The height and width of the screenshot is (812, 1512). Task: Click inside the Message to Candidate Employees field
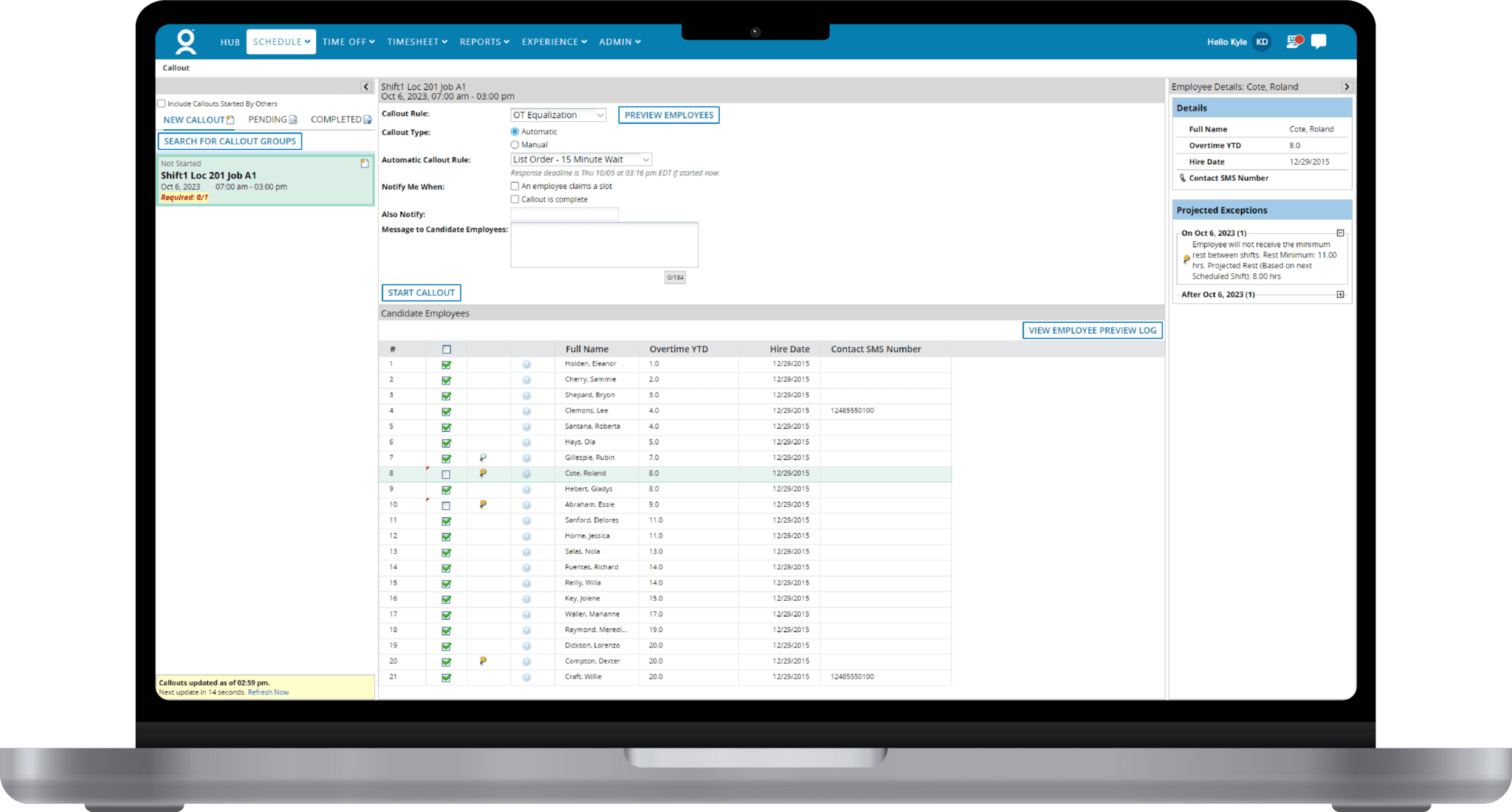[x=603, y=244]
